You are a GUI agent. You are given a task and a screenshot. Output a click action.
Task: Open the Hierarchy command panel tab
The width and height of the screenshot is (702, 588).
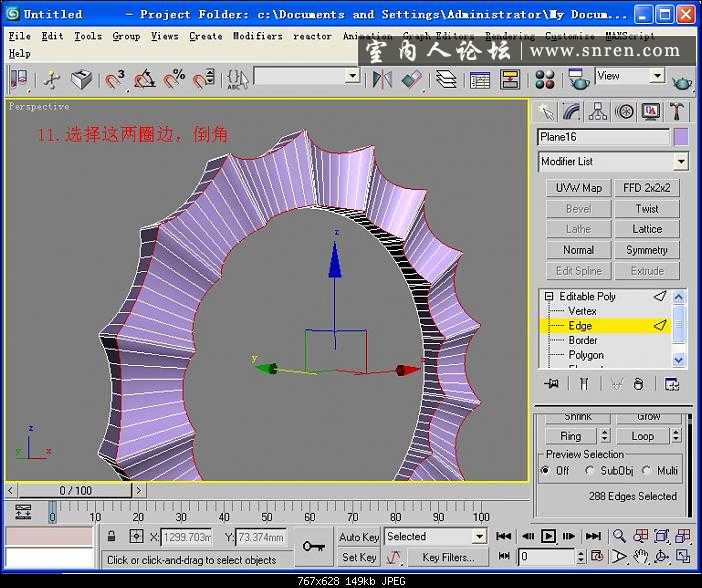598,111
